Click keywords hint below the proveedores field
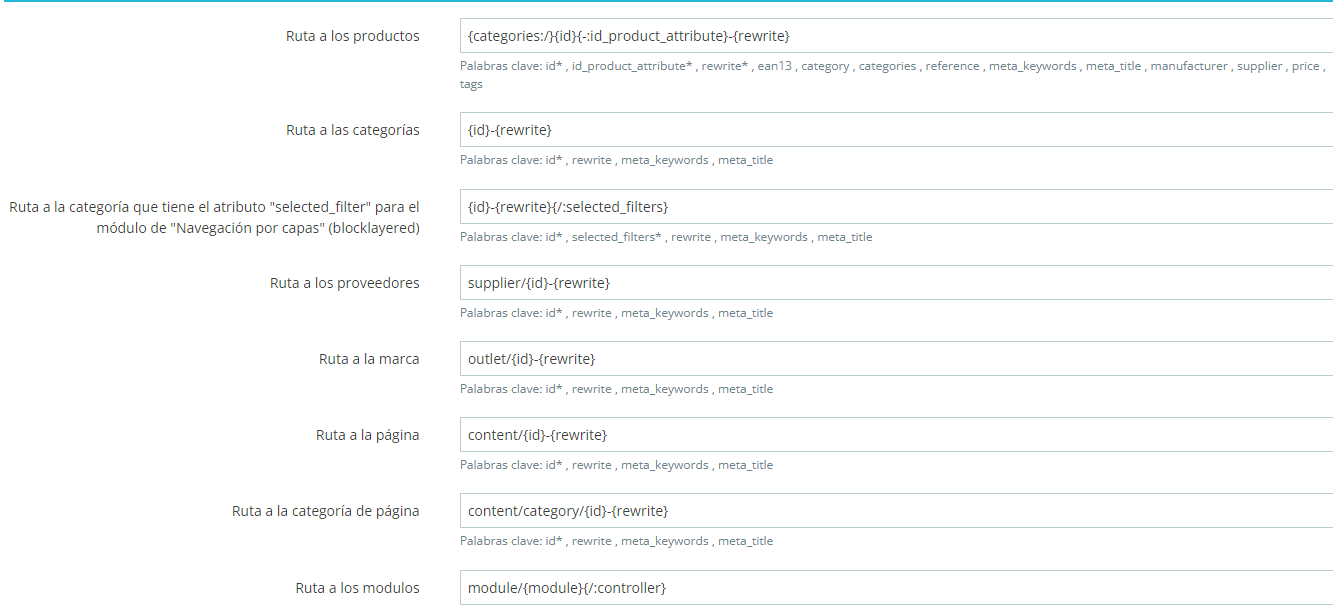Screen dimensions: 1333x612 tap(616, 313)
